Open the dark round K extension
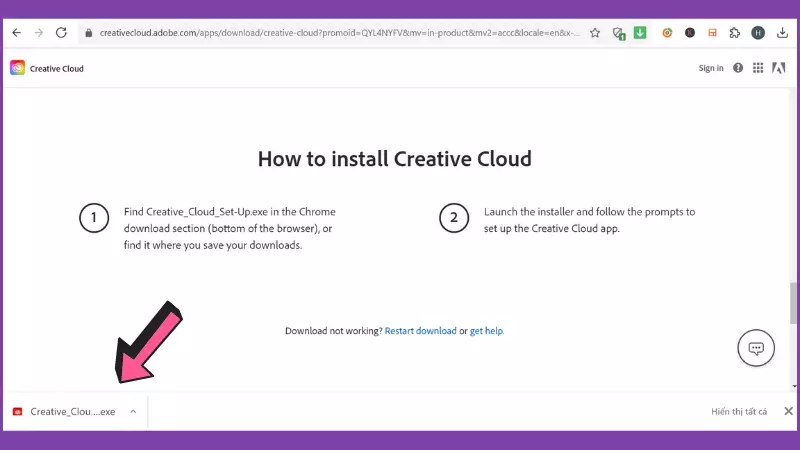Viewport: 800px width, 450px height. coord(690,33)
